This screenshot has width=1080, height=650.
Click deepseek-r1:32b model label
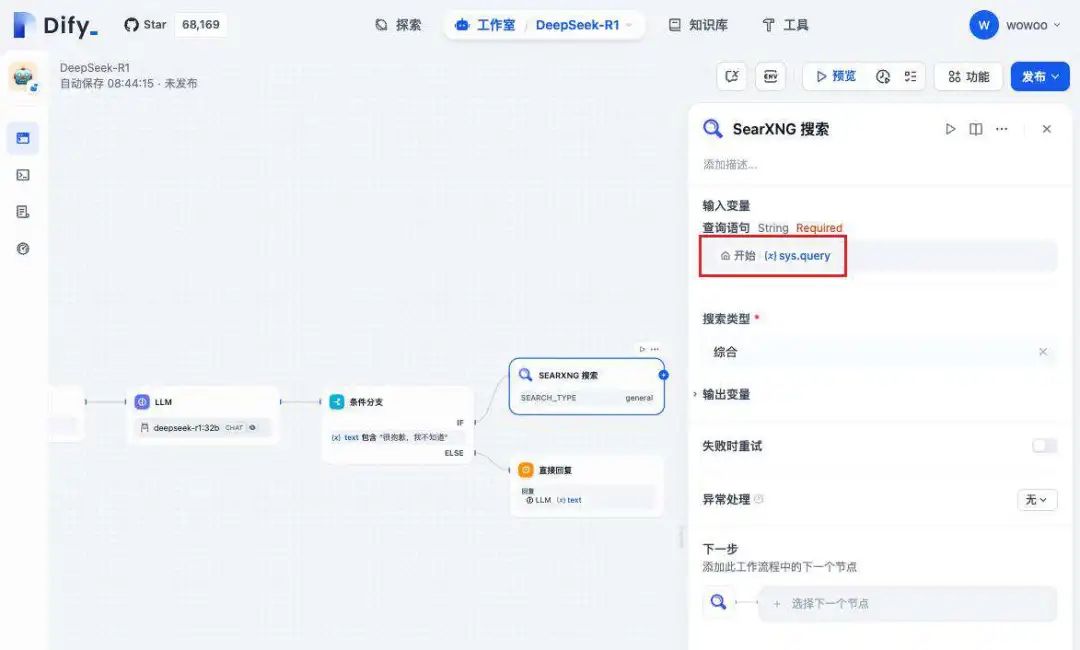tap(186, 428)
